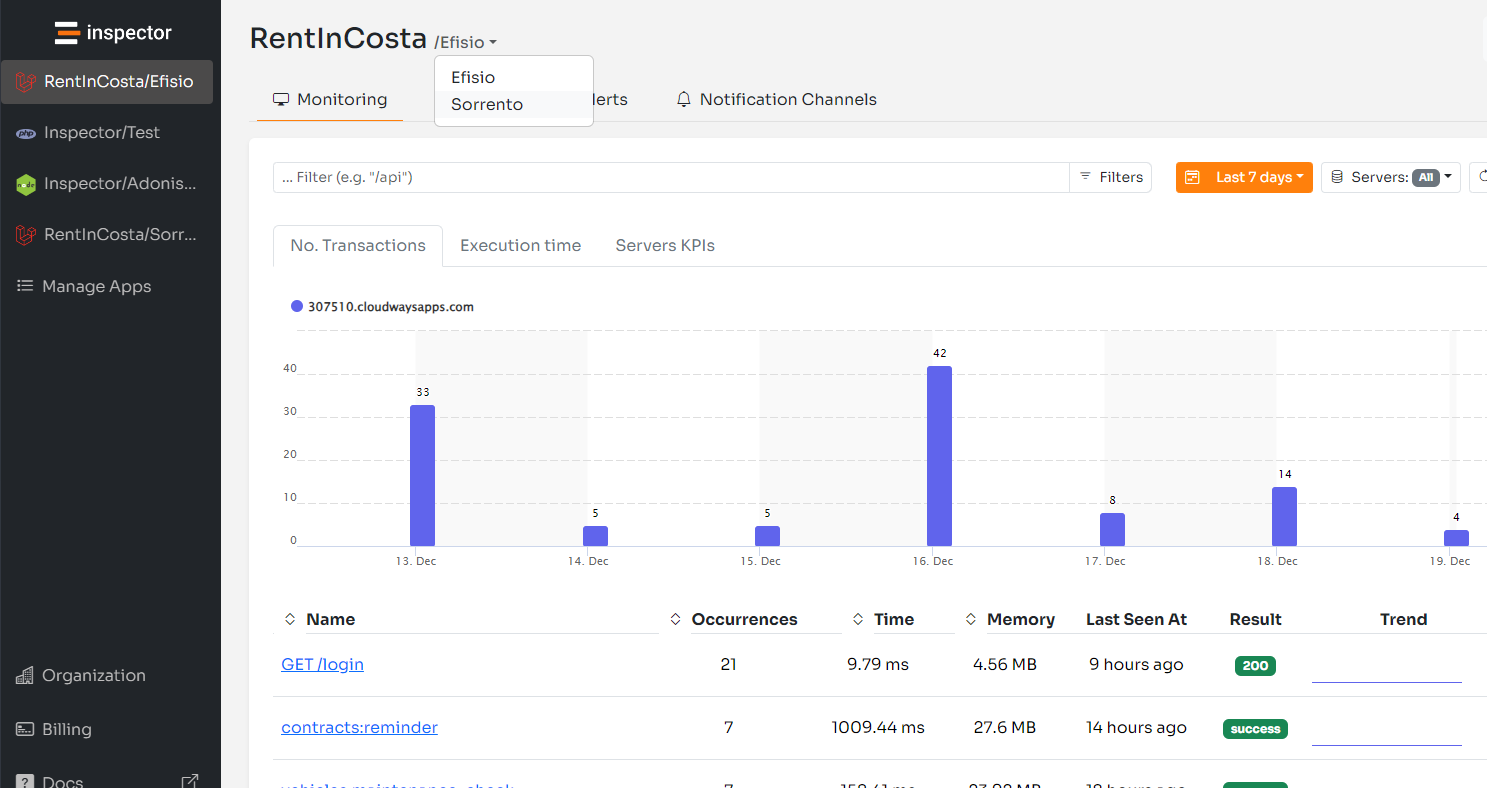Switch to the Execution time tab
The width and height of the screenshot is (1487, 788).
pos(520,246)
